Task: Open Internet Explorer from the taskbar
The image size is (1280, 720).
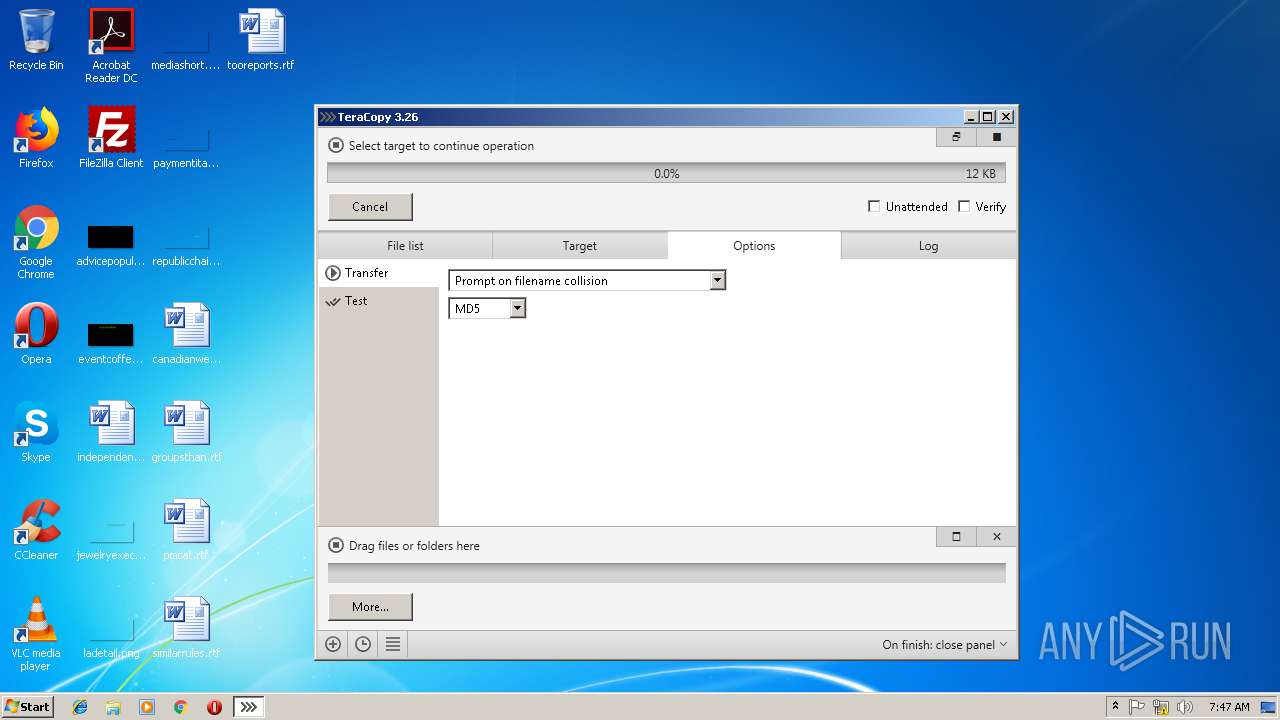Action: click(x=80, y=707)
